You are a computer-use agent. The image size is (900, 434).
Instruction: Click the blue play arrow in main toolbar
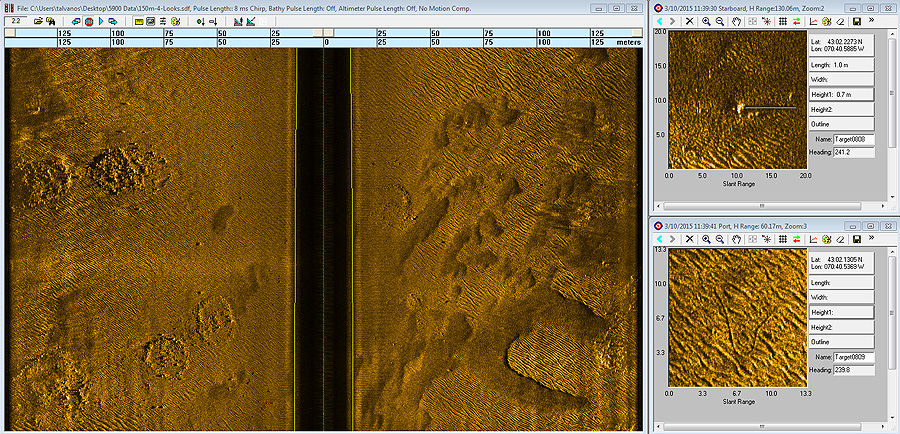click(x=101, y=21)
